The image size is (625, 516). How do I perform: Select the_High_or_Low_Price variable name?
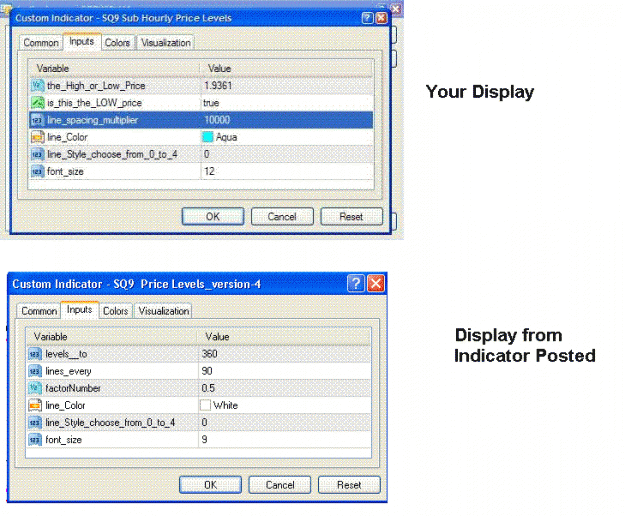point(96,86)
